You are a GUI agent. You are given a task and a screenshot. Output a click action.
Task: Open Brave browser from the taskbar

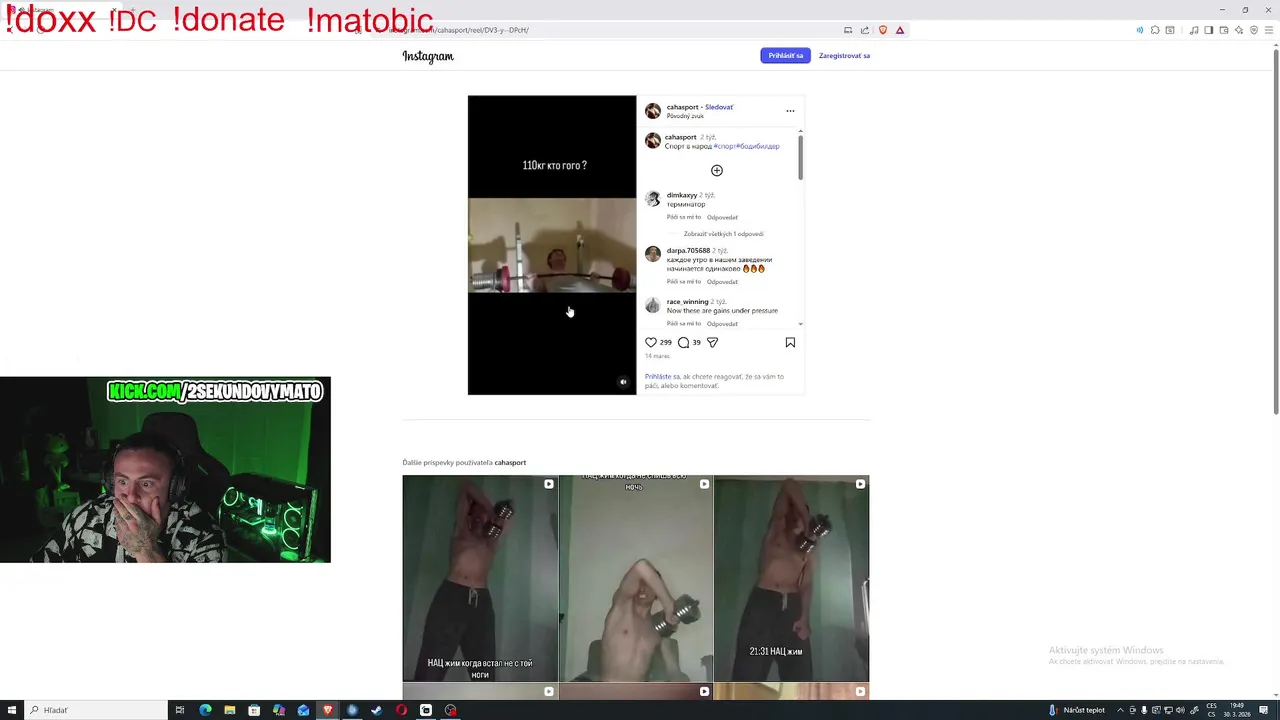(327, 710)
